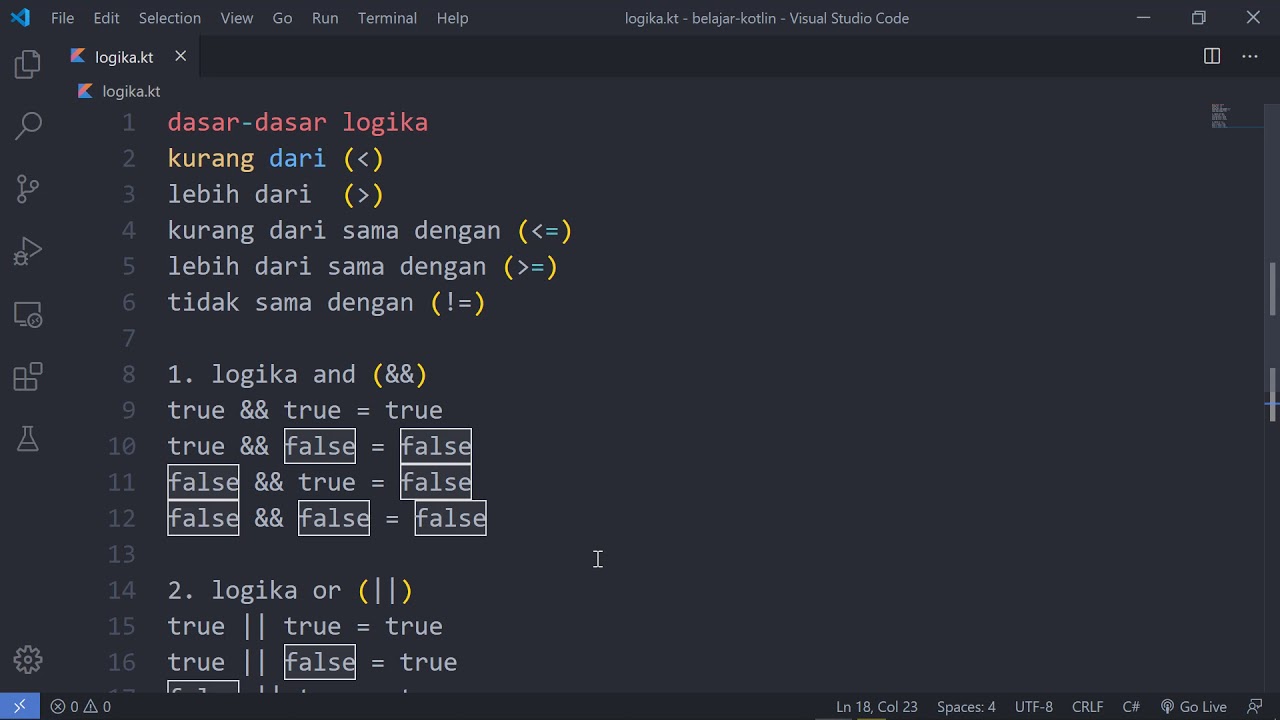Click the remote window status bar icon
Screen dimensions: 1280x720
pyautogui.click(x=20, y=706)
